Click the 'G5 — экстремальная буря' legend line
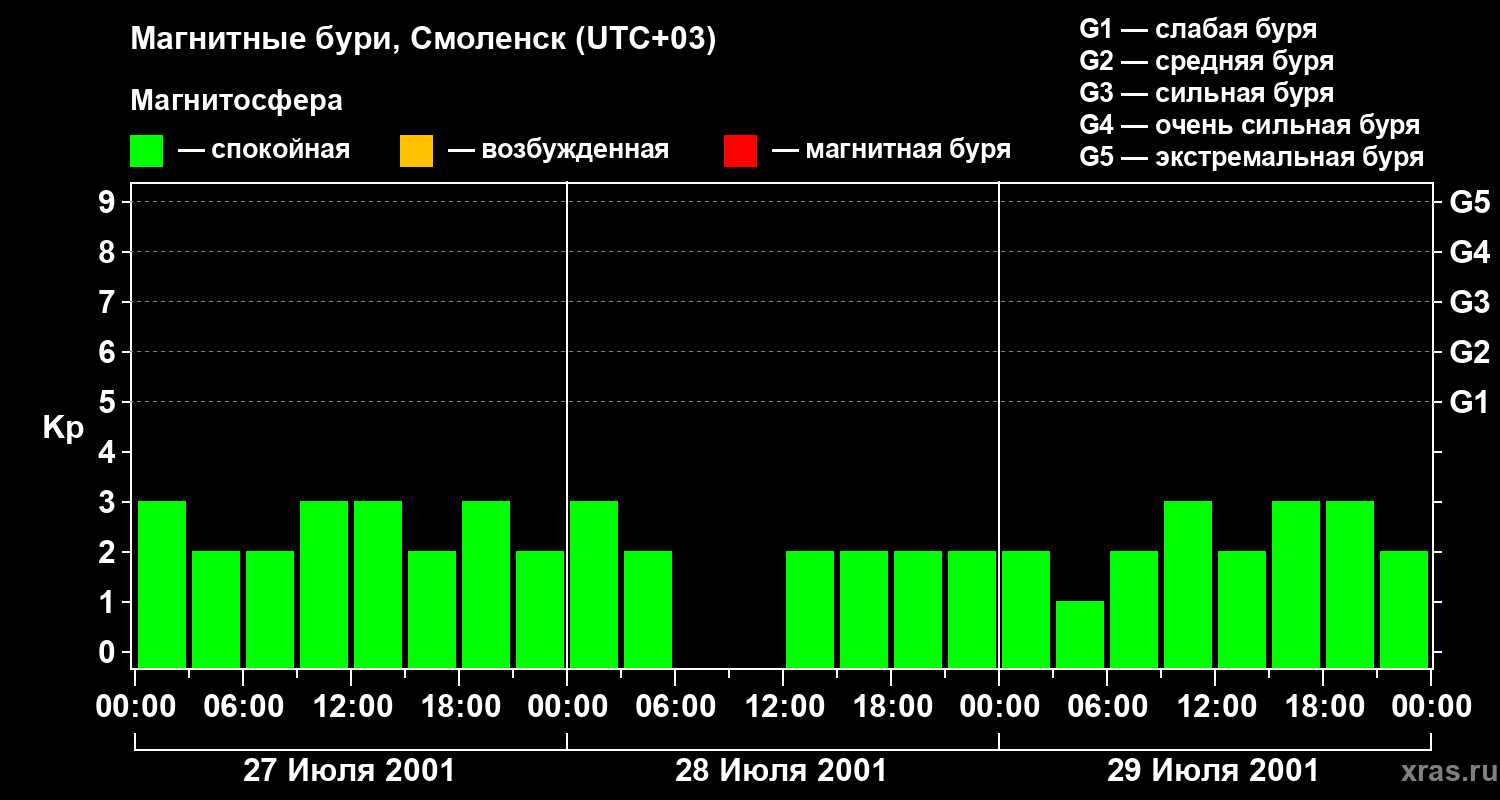 click(x=1251, y=157)
